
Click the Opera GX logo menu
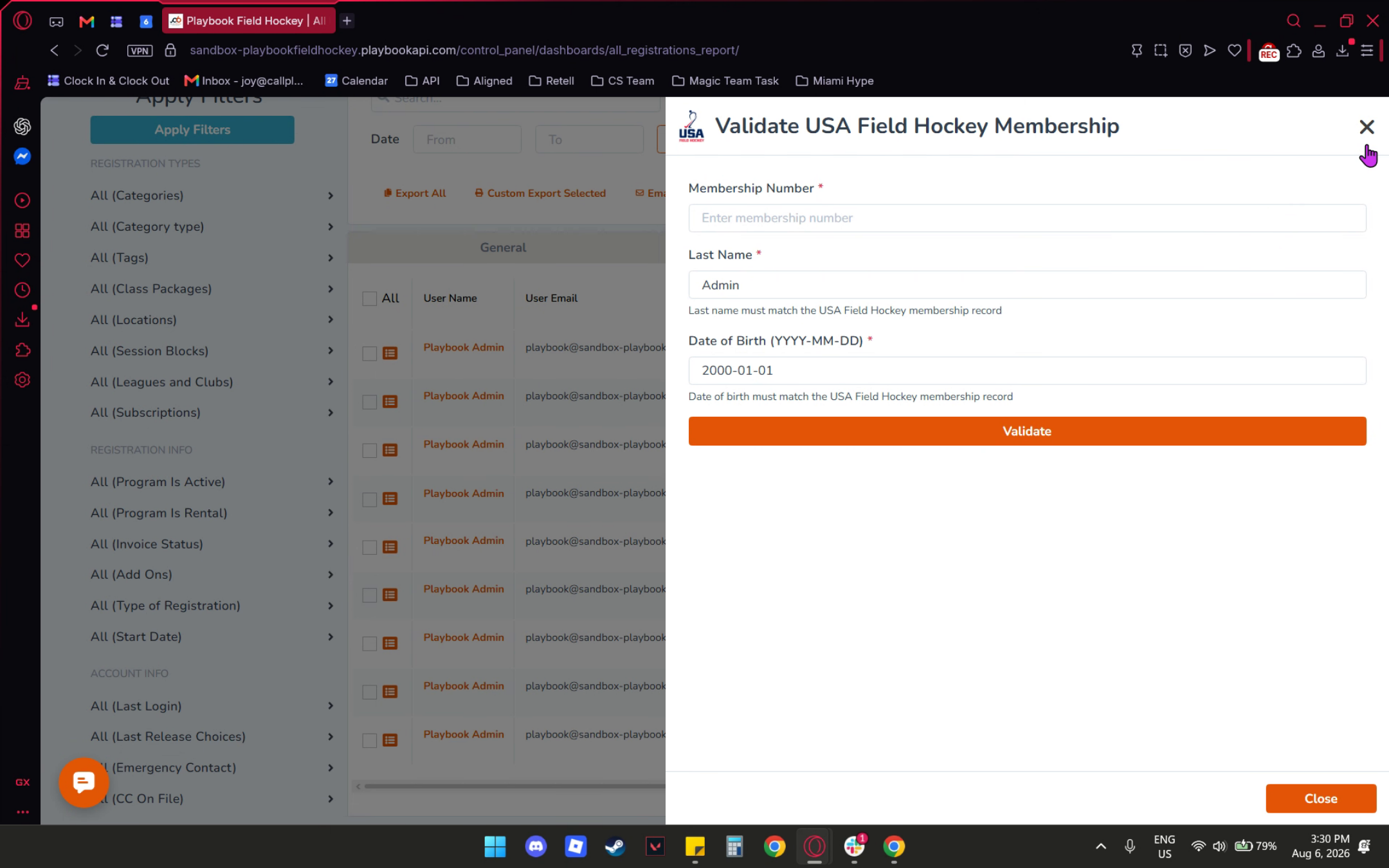(23, 21)
